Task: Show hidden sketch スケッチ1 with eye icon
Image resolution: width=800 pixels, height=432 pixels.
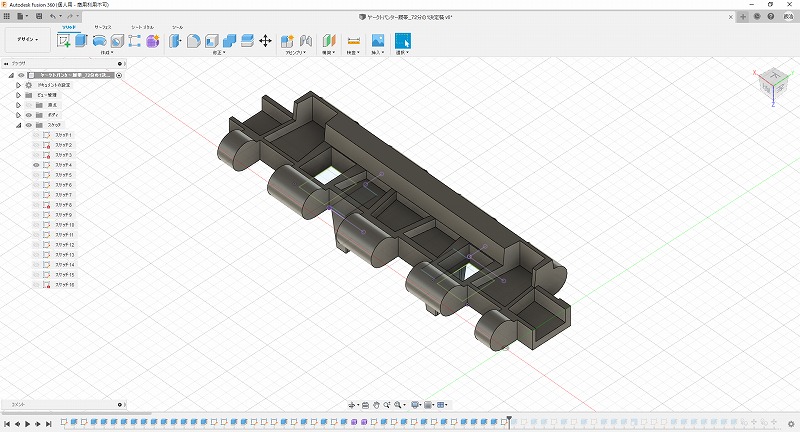Action: 36,135
